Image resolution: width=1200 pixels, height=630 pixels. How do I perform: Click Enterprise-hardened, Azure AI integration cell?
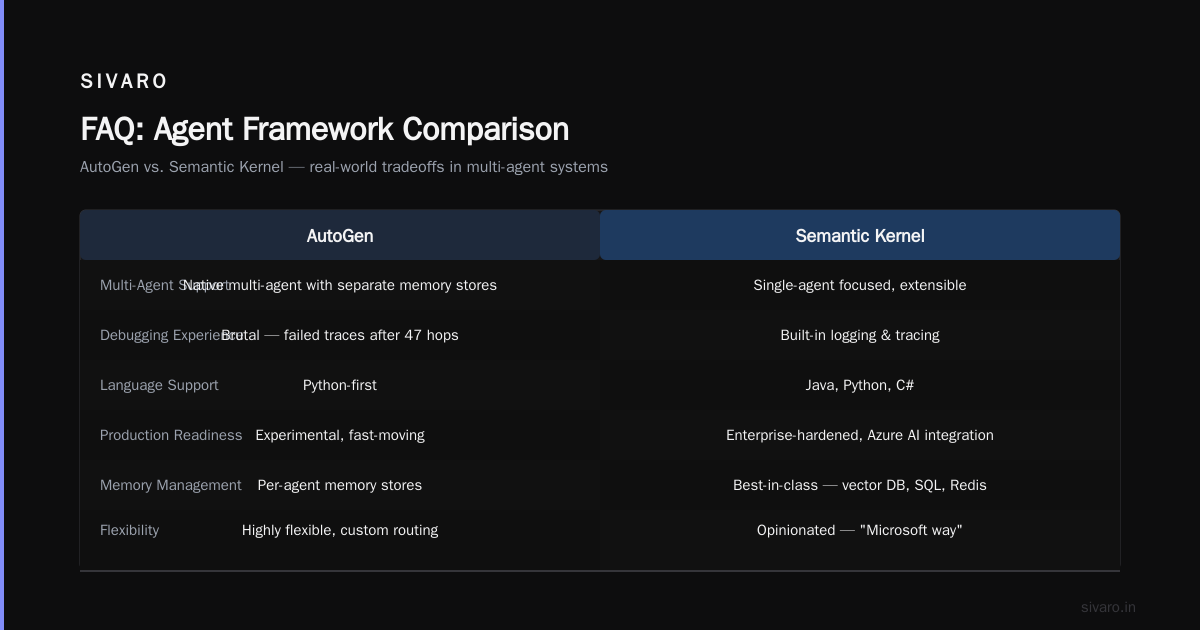coord(860,435)
